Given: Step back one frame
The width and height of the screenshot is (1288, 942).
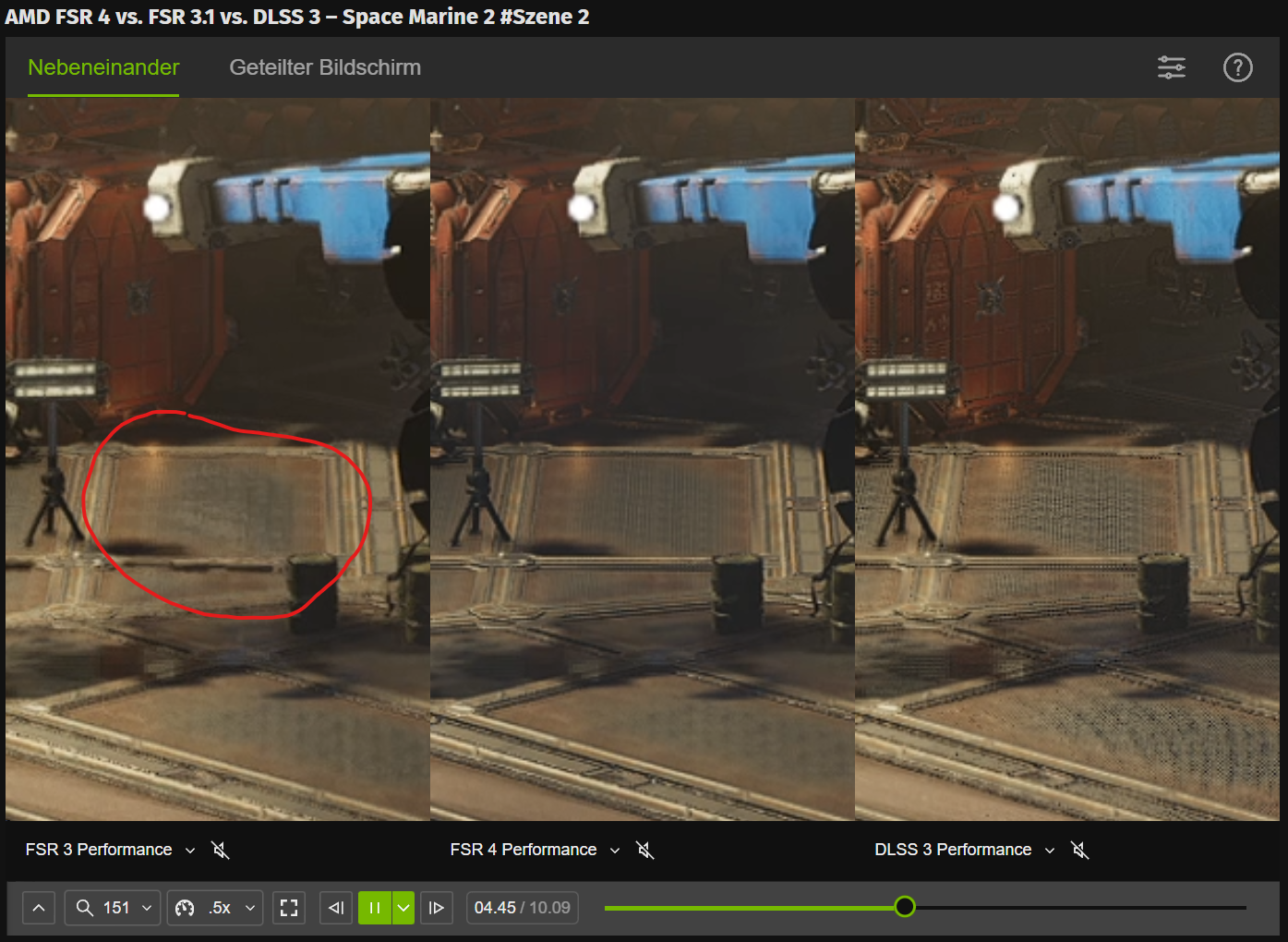Looking at the screenshot, I should [337, 908].
